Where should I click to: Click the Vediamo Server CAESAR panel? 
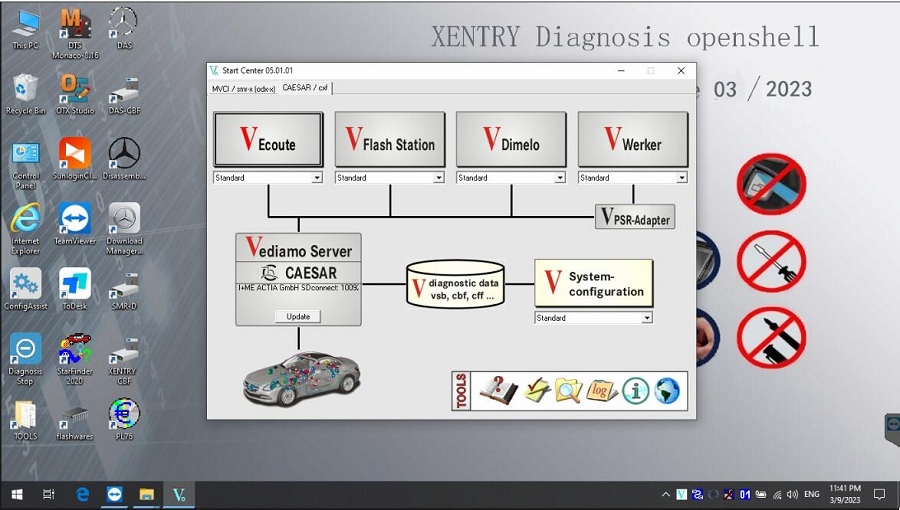coord(298,279)
